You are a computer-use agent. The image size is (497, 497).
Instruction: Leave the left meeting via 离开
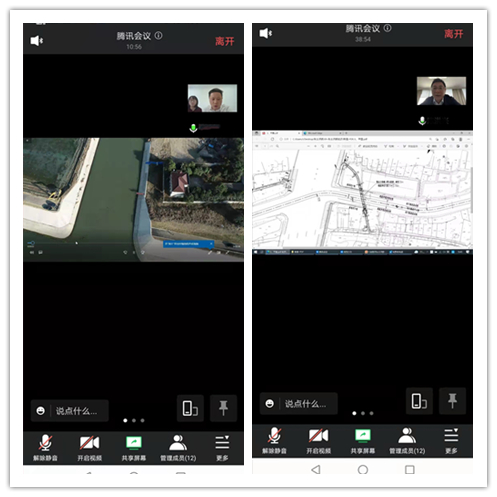click(224, 41)
